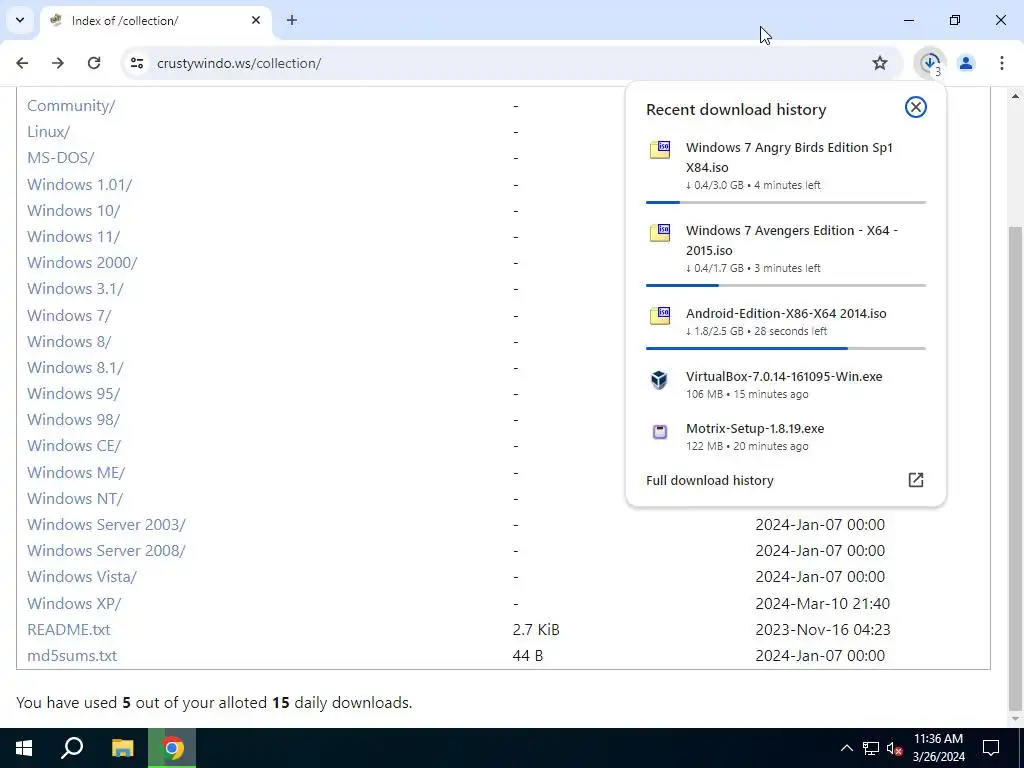Open the Windows 3.1/ folder link
Viewport: 1024px width, 768px height.
click(x=75, y=289)
